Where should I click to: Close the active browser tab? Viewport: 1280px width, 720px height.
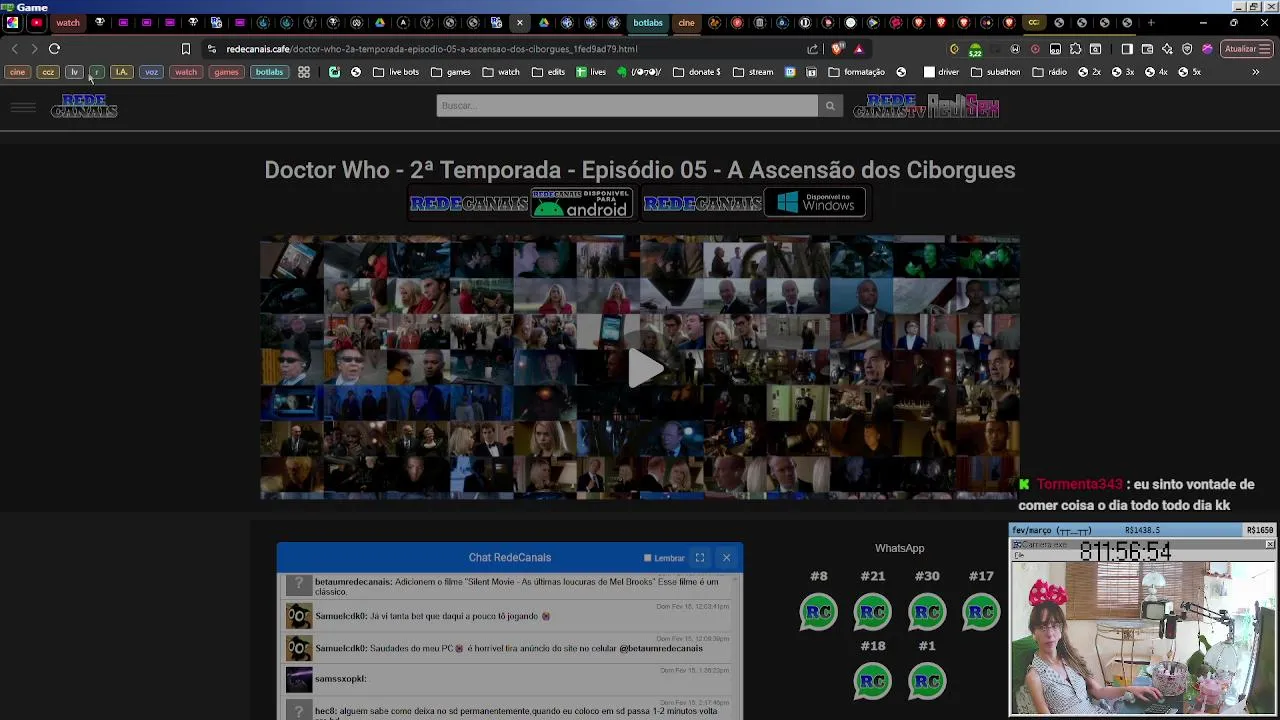click(519, 22)
